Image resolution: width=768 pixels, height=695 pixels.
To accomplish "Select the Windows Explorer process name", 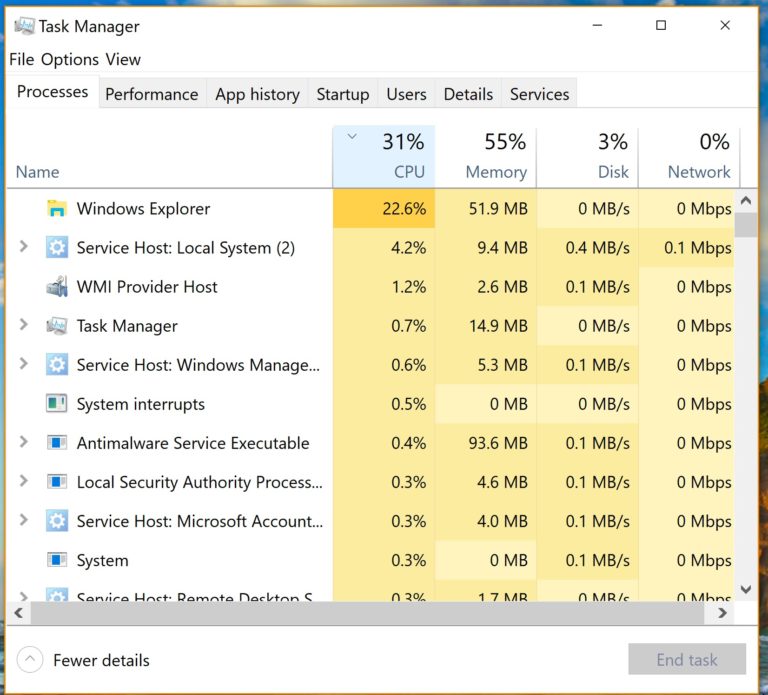I will pyautogui.click(x=143, y=209).
